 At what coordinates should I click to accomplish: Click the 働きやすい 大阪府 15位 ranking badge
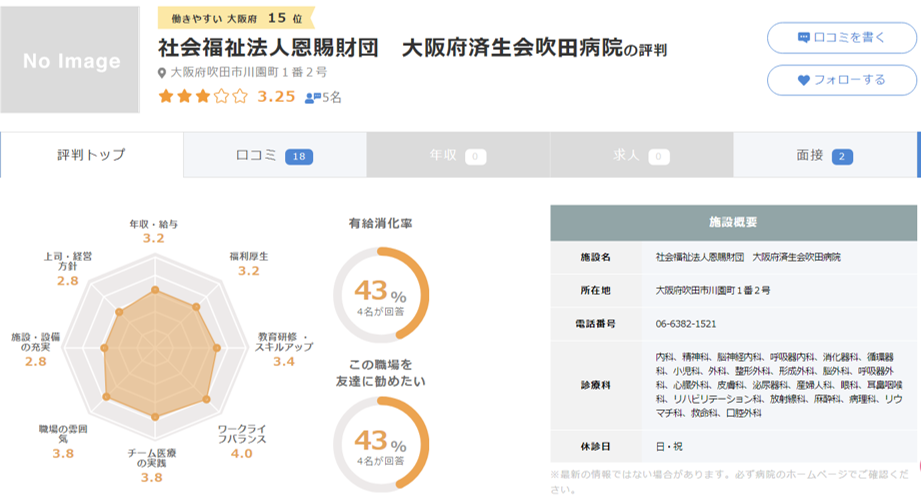pos(236,17)
